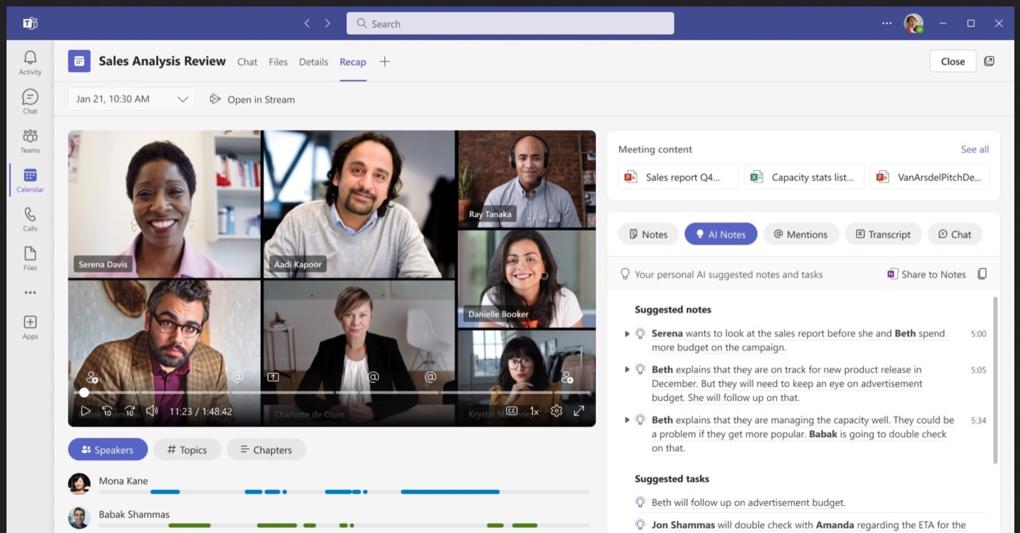Select the Recap tab

pos(353,62)
